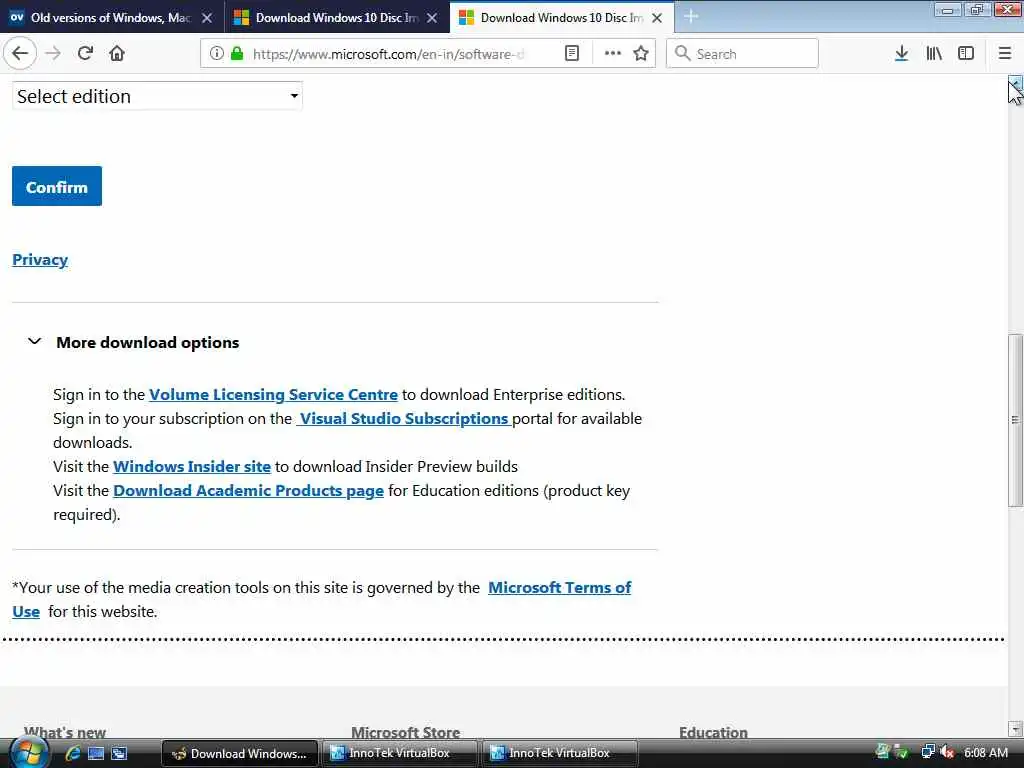The width and height of the screenshot is (1024, 768).
Task: Close the second Download Windows 10 tab
Action: point(432,18)
